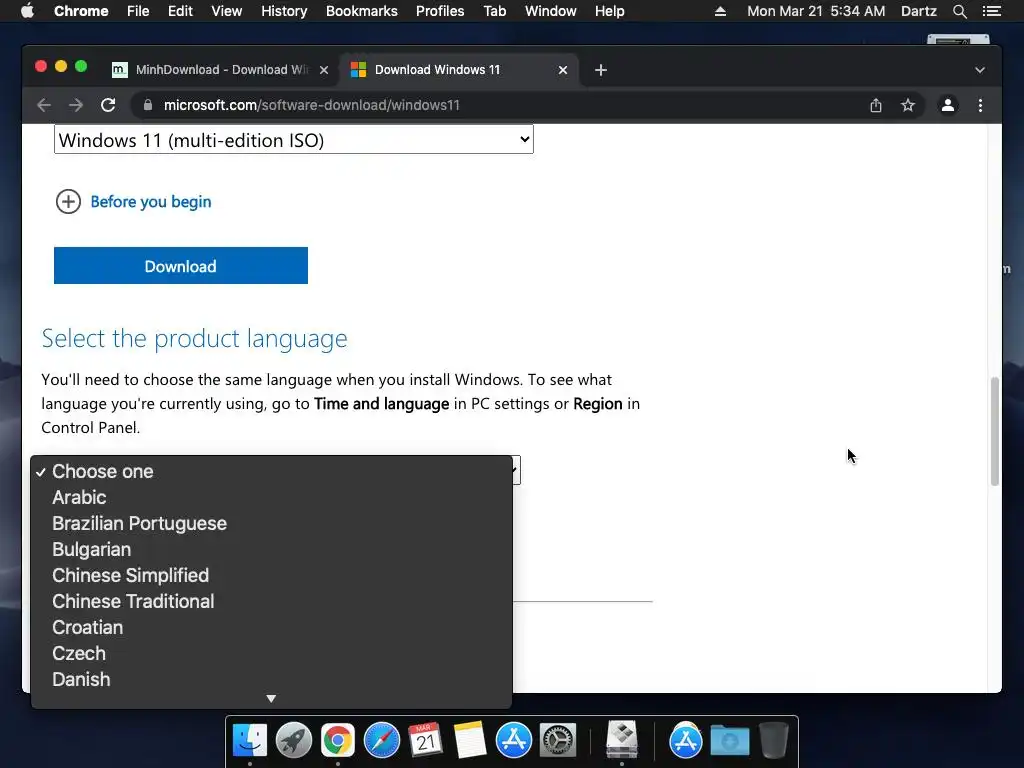This screenshot has width=1024, height=768.
Task: Open Calendar from the dock
Action: coord(426,740)
